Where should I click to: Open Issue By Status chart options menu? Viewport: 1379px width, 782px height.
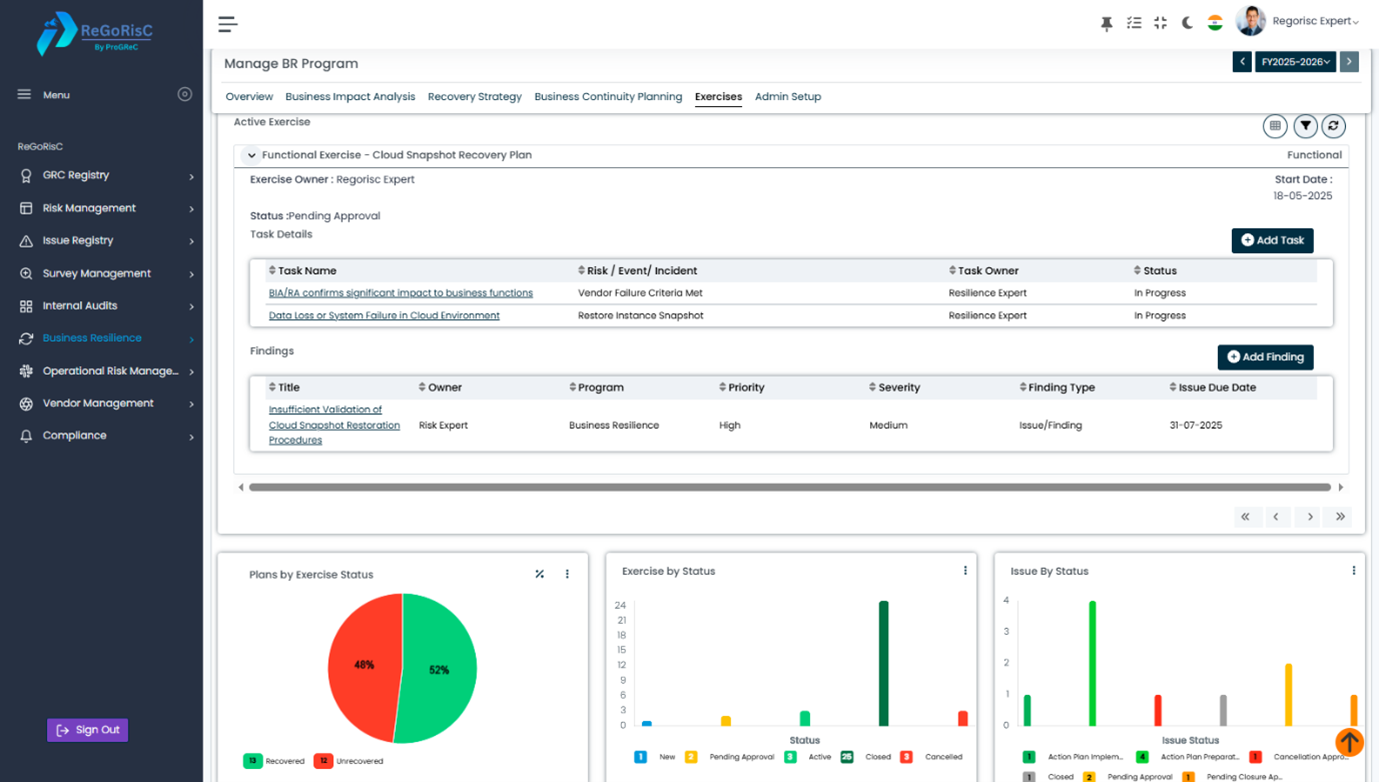point(1354,571)
